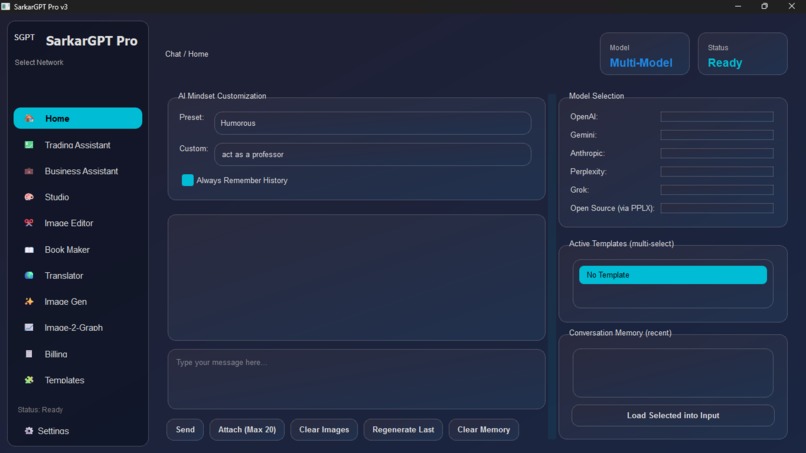This screenshot has height=453, width=806.
Task: Click the Ready status card
Action: [743, 54]
